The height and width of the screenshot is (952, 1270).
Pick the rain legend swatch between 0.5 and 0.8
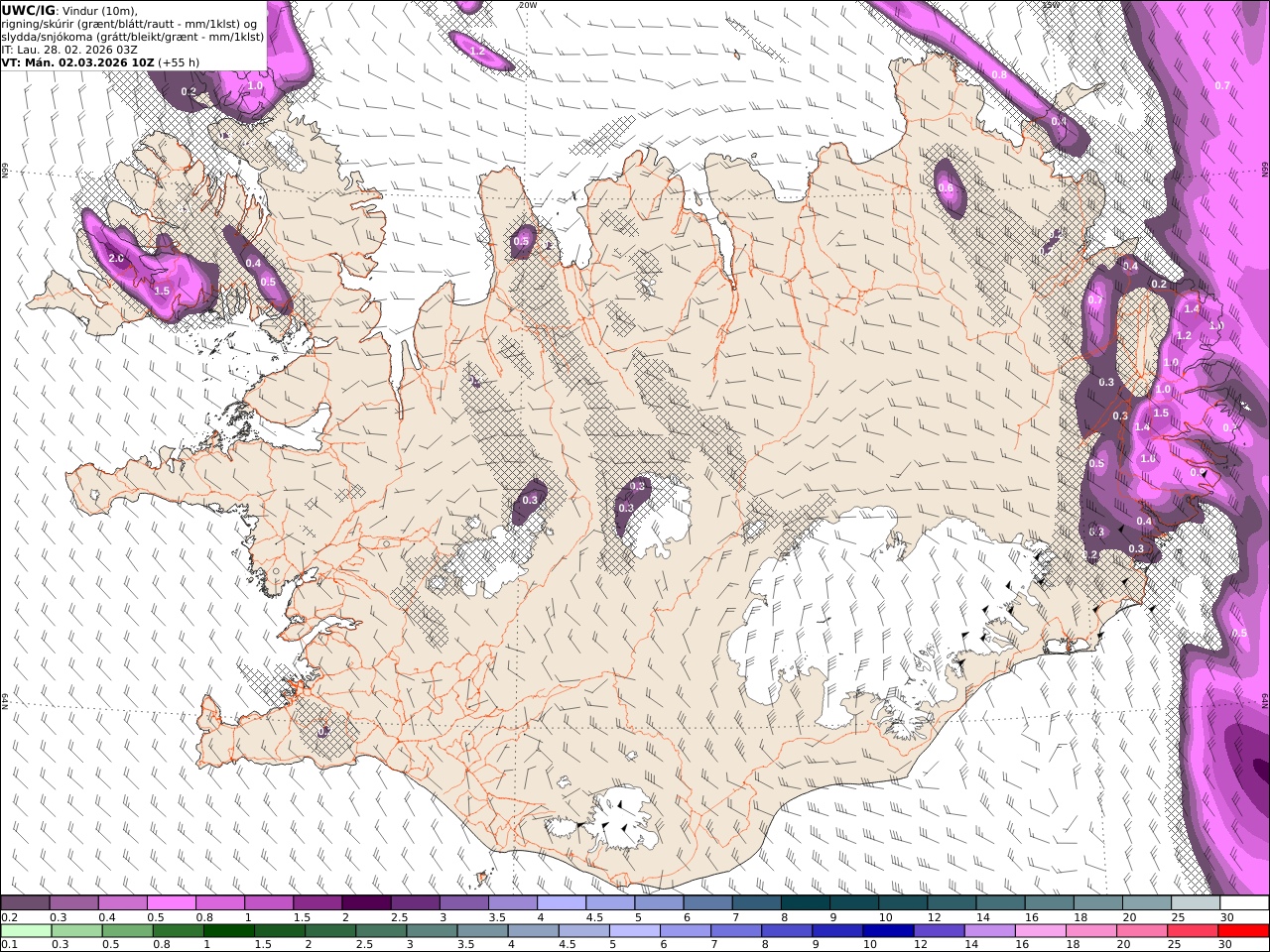click(x=127, y=931)
